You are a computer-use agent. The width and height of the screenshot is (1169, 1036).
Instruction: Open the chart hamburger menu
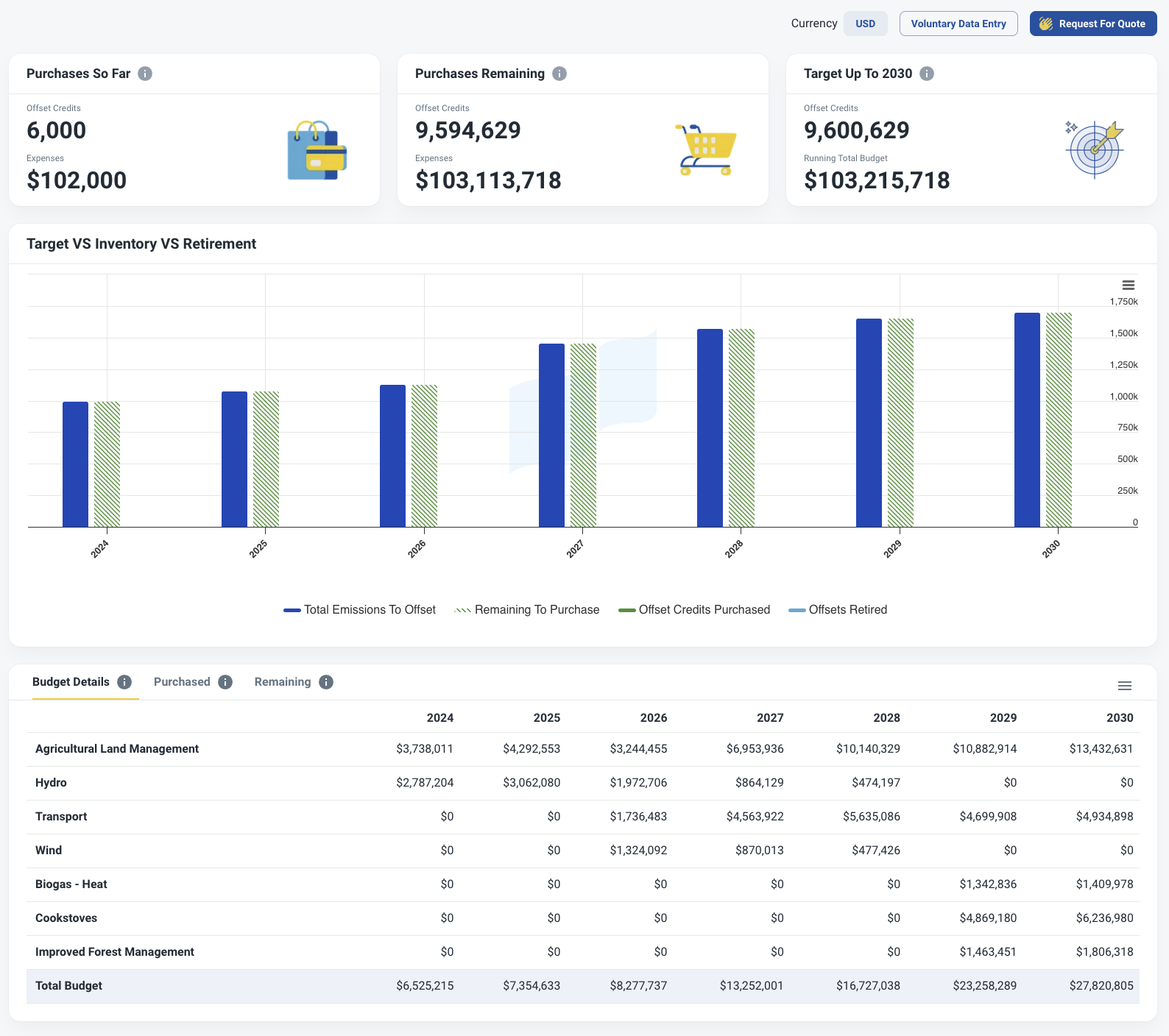(1128, 285)
